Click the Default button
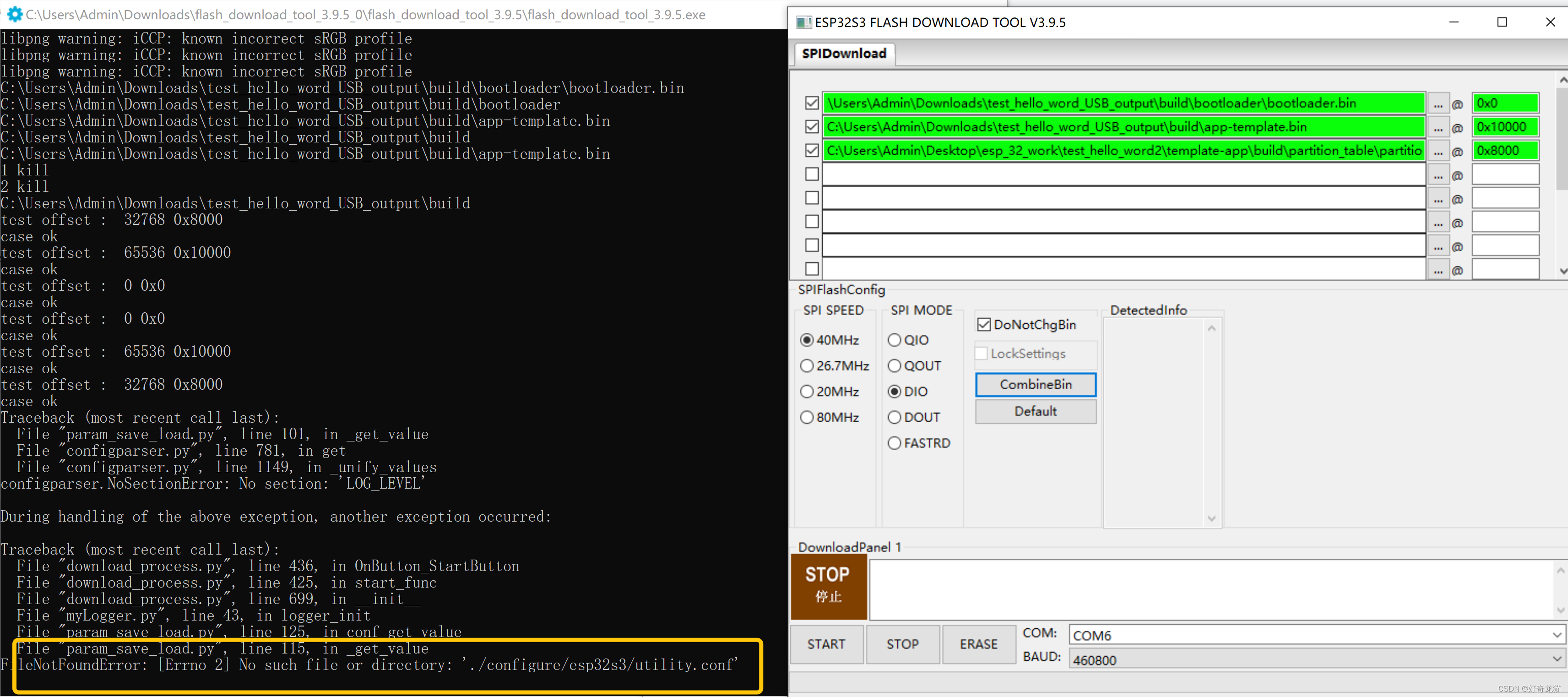 coord(1036,412)
